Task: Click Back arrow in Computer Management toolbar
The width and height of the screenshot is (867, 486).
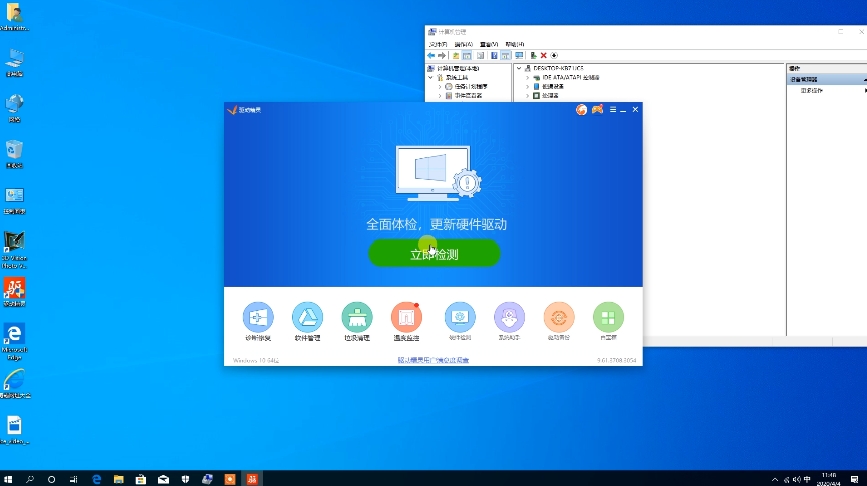Action: (431, 55)
